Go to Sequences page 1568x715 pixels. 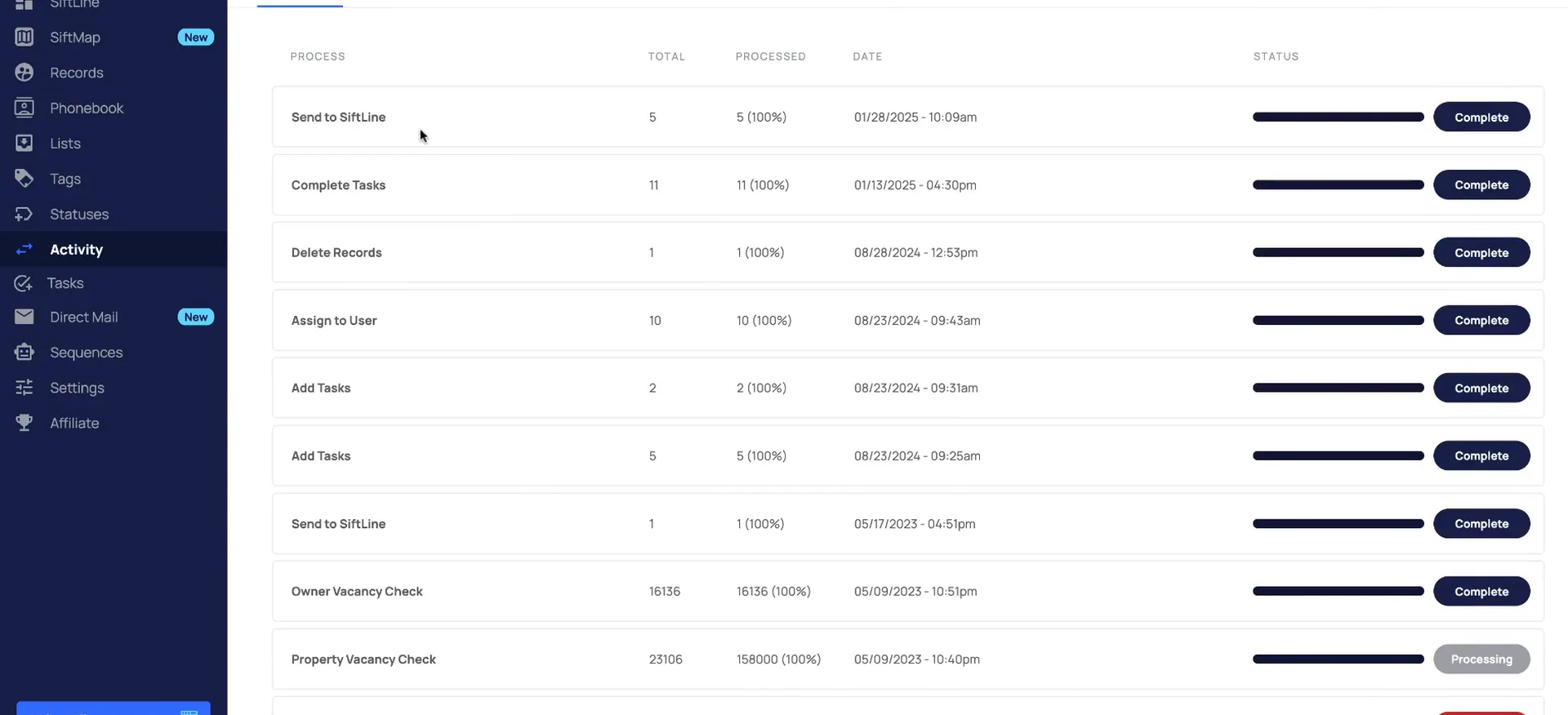click(87, 353)
